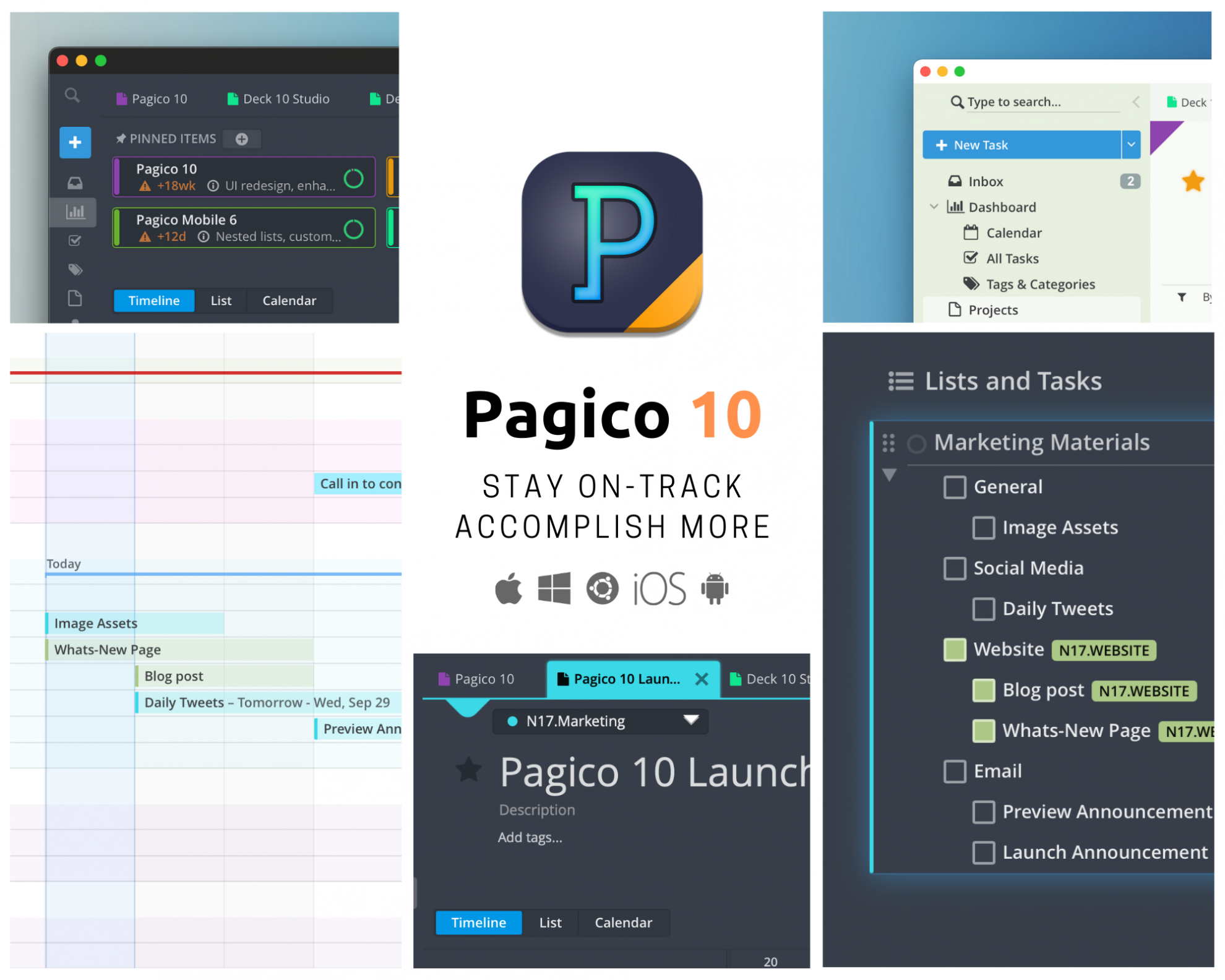Select Timeline view in top dark window

(154, 301)
